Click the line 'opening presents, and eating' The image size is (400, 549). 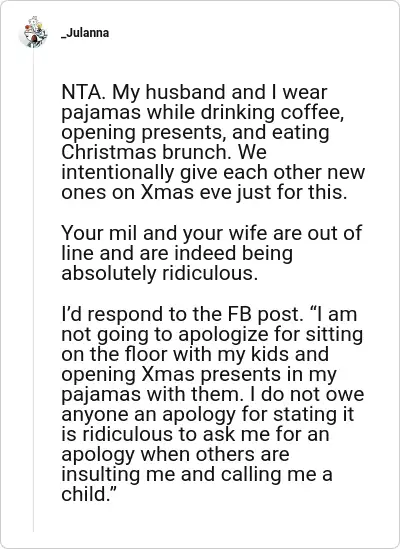pos(195,132)
